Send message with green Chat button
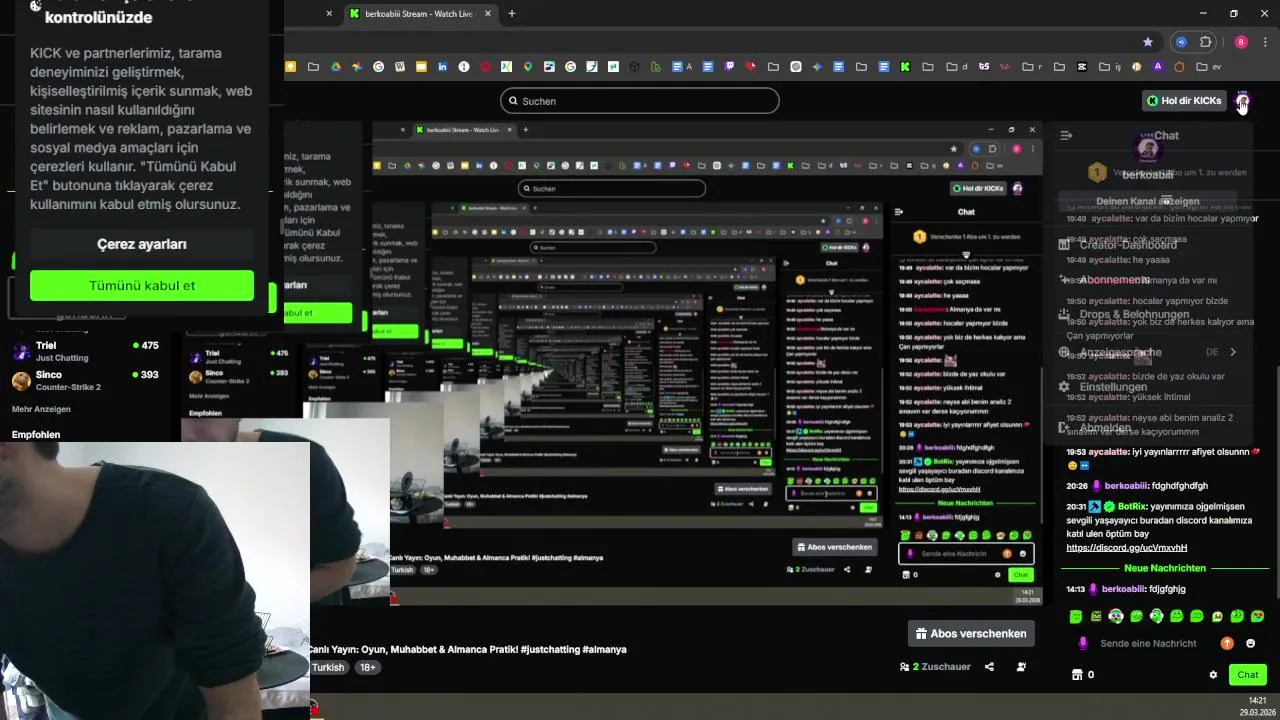Screen dimensions: 1280x720 (x=1247, y=675)
